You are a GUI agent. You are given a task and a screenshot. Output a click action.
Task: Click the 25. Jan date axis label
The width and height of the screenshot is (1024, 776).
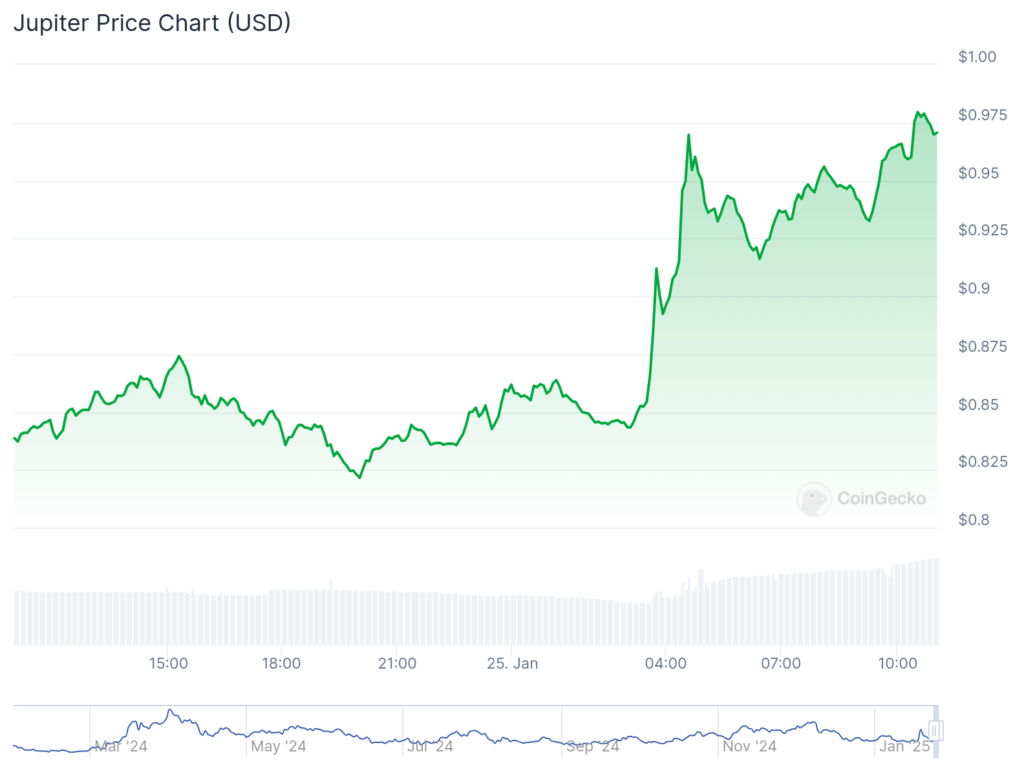[x=511, y=663]
